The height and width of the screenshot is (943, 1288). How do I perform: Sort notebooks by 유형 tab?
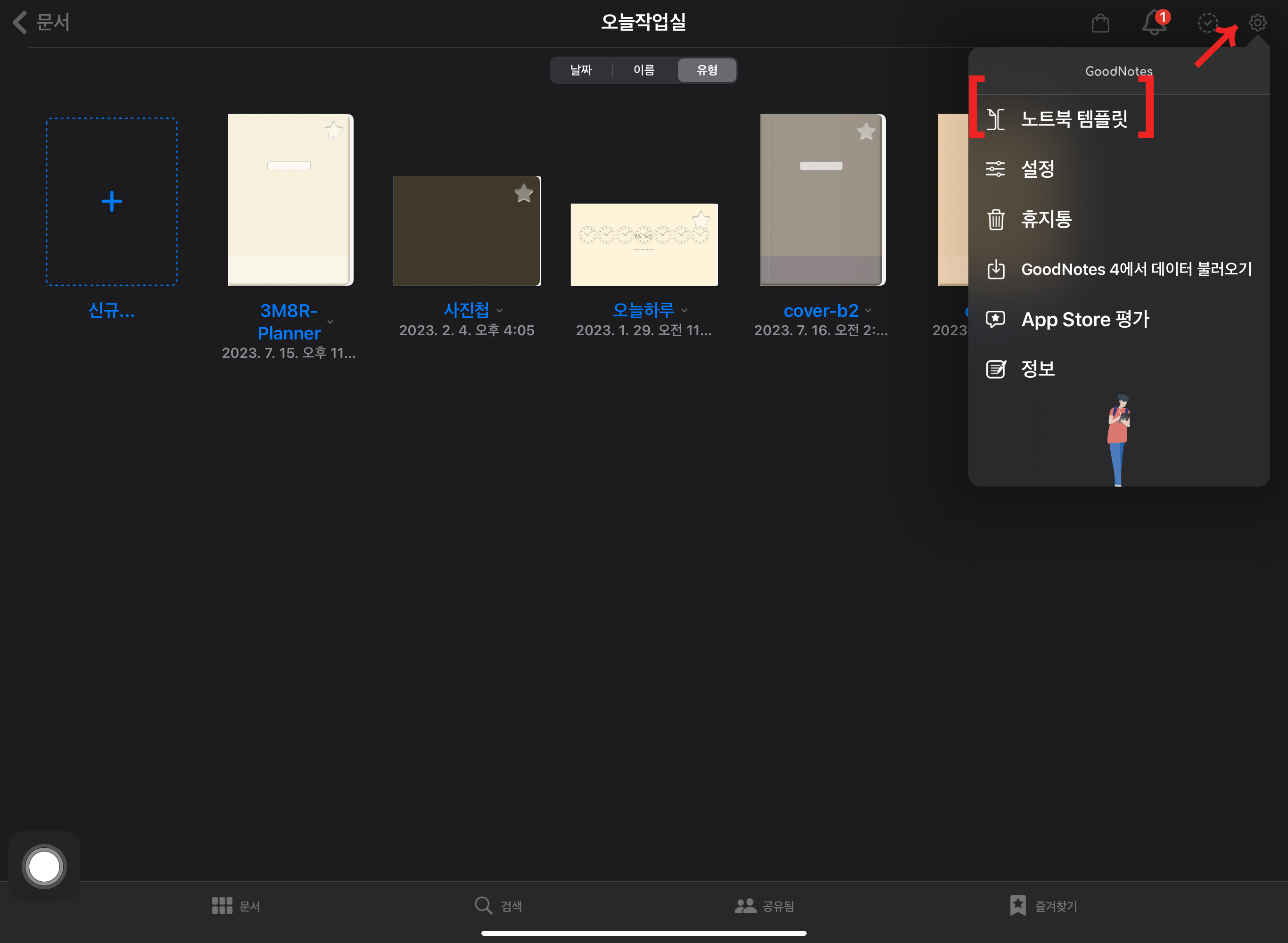click(706, 69)
